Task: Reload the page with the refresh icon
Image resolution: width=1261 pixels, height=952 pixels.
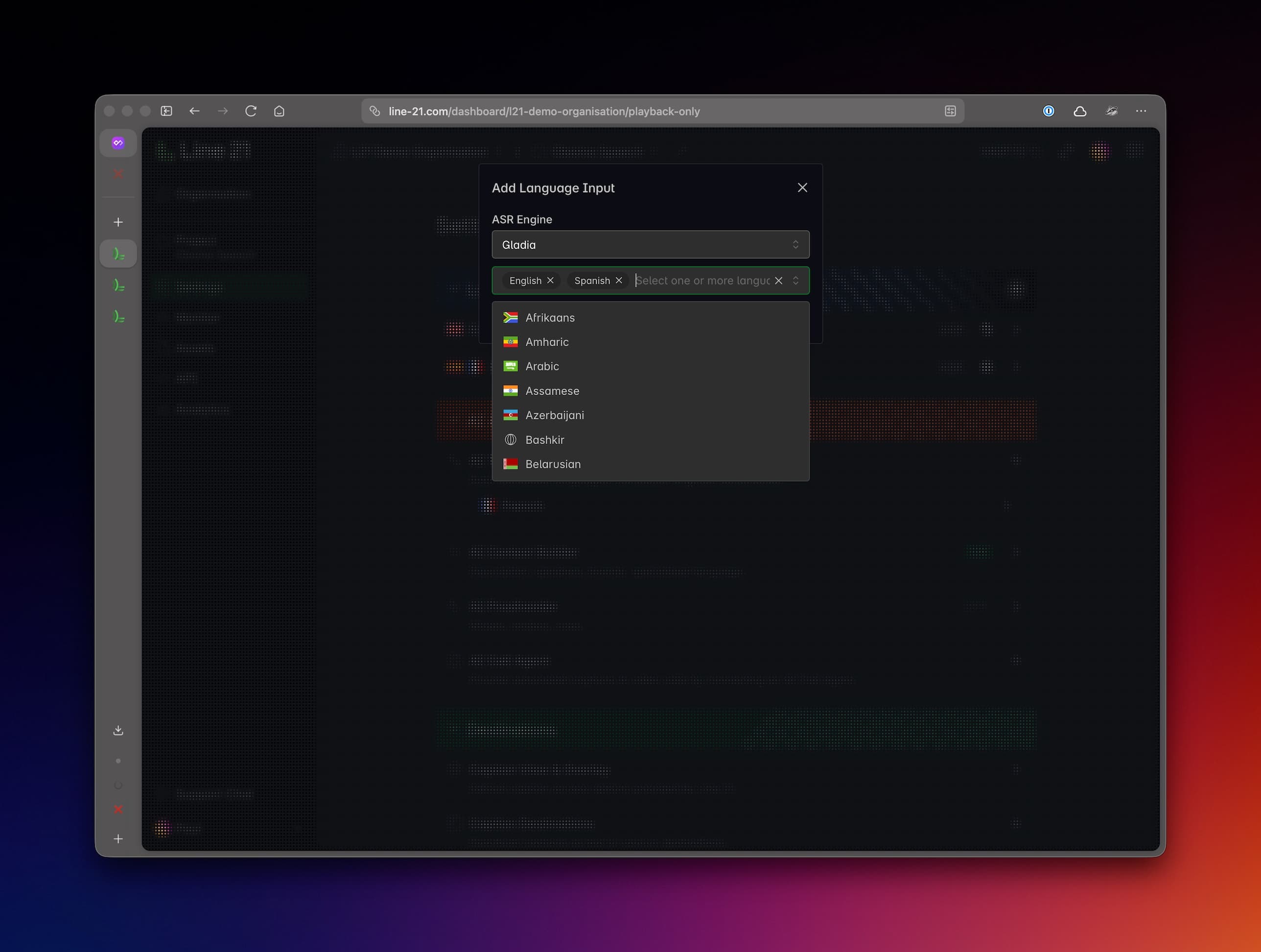Action: pyautogui.click(x=251, y=111)
